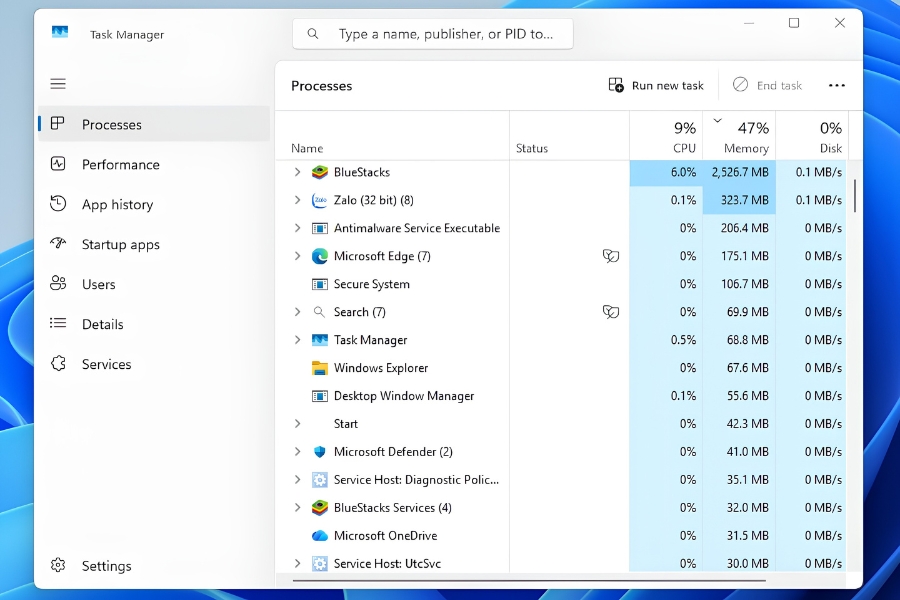Click the Details list icon

(58, 323)
